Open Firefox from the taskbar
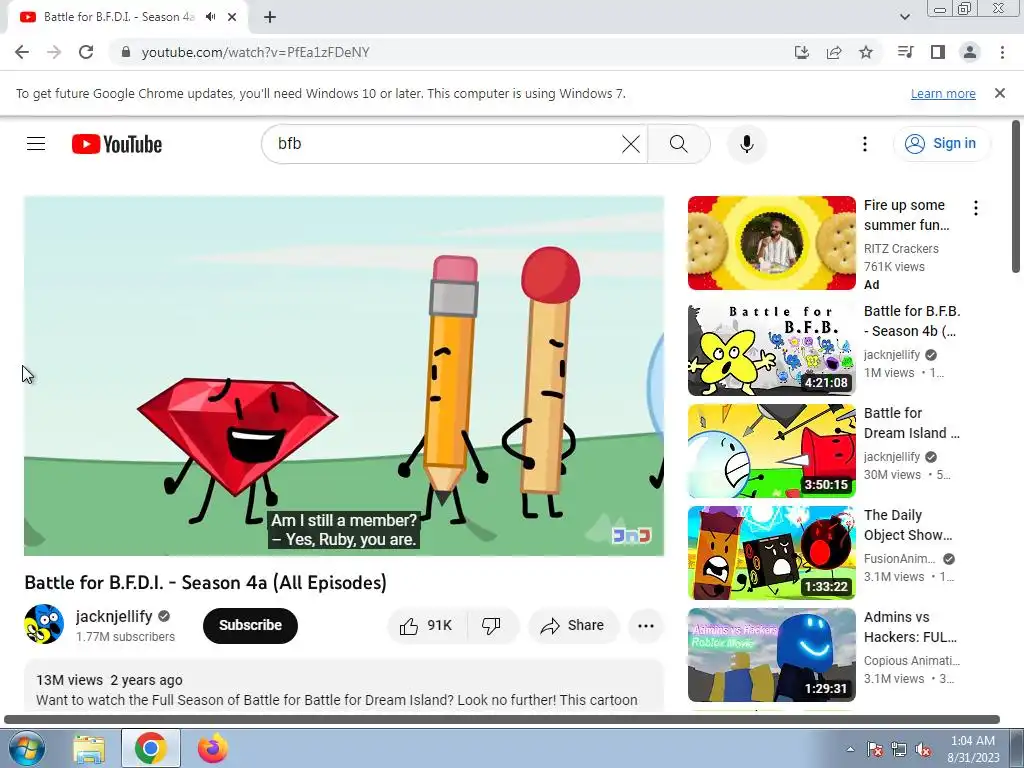 pos(212,748)
